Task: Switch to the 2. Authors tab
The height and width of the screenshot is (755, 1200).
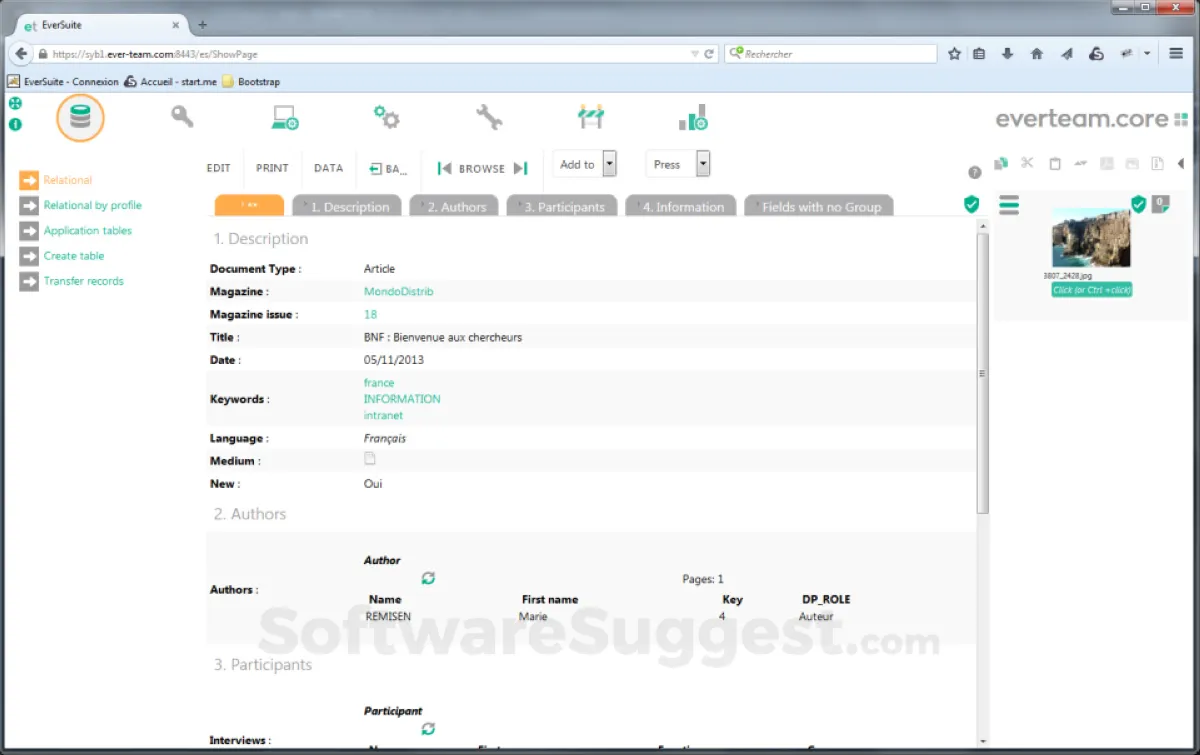Action: point(455,206)
